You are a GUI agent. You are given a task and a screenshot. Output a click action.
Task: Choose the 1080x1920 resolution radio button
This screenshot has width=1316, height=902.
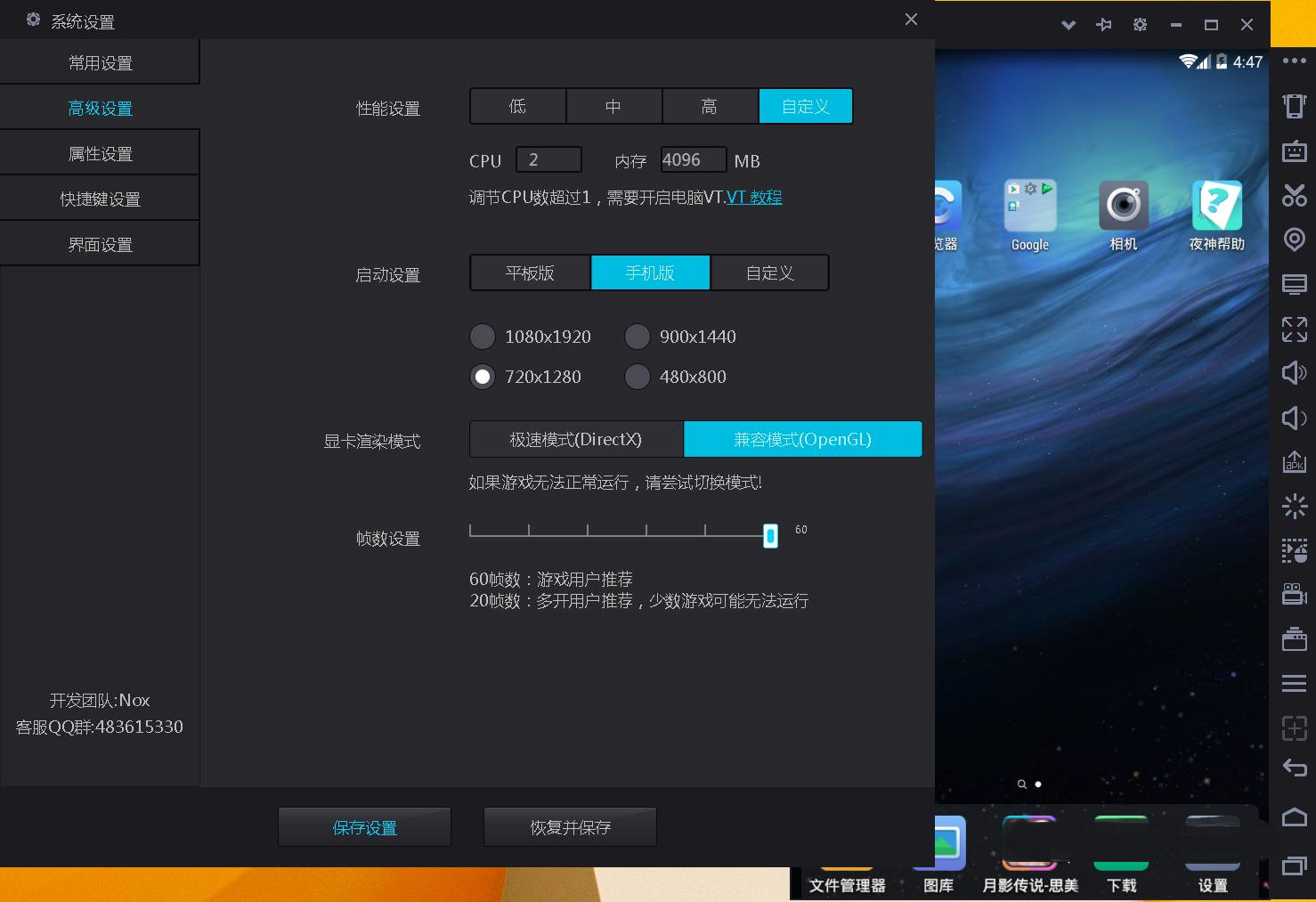point(483,337)
